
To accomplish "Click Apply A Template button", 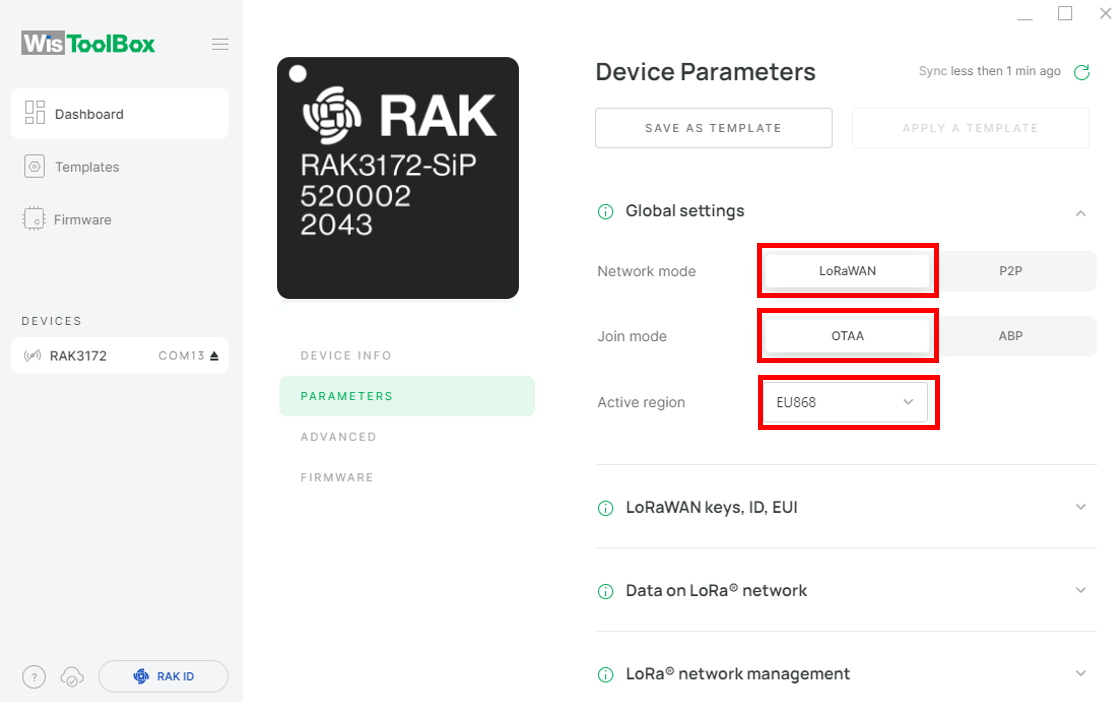I will coord(970,128).
